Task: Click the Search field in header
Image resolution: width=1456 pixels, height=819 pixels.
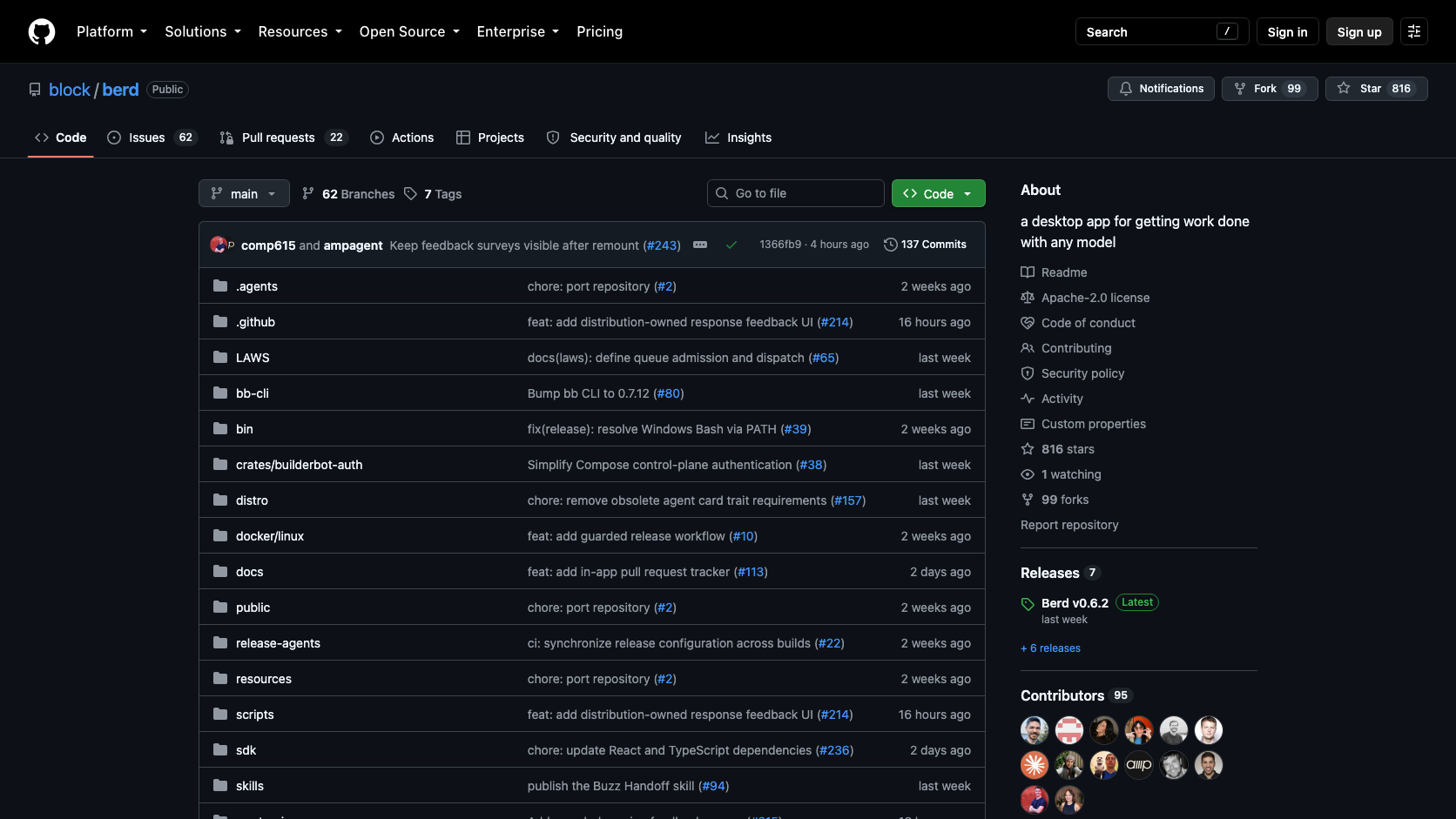Action: pyautogui.click(x=1163, y=31)
